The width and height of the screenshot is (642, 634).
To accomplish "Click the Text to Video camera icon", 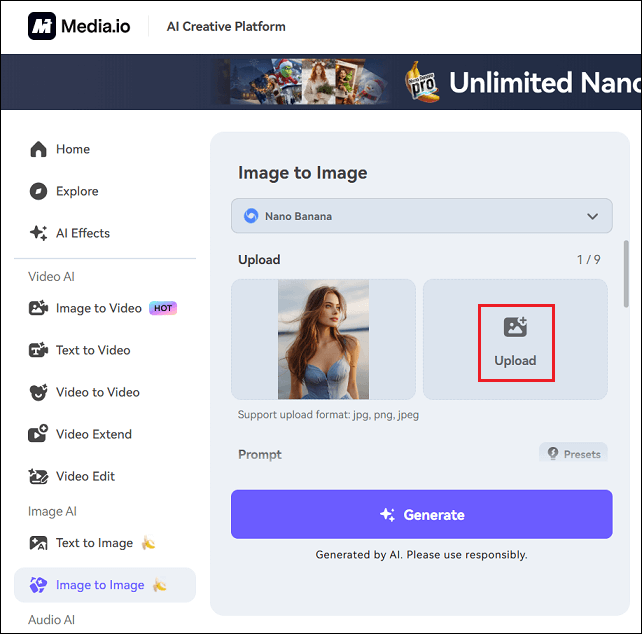I will 38,350.
